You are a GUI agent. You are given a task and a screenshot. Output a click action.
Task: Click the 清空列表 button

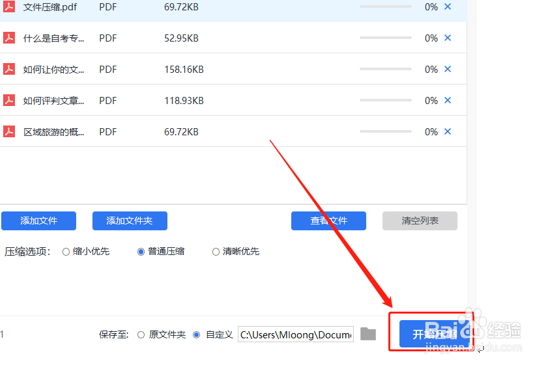click(x=420, y=221)
